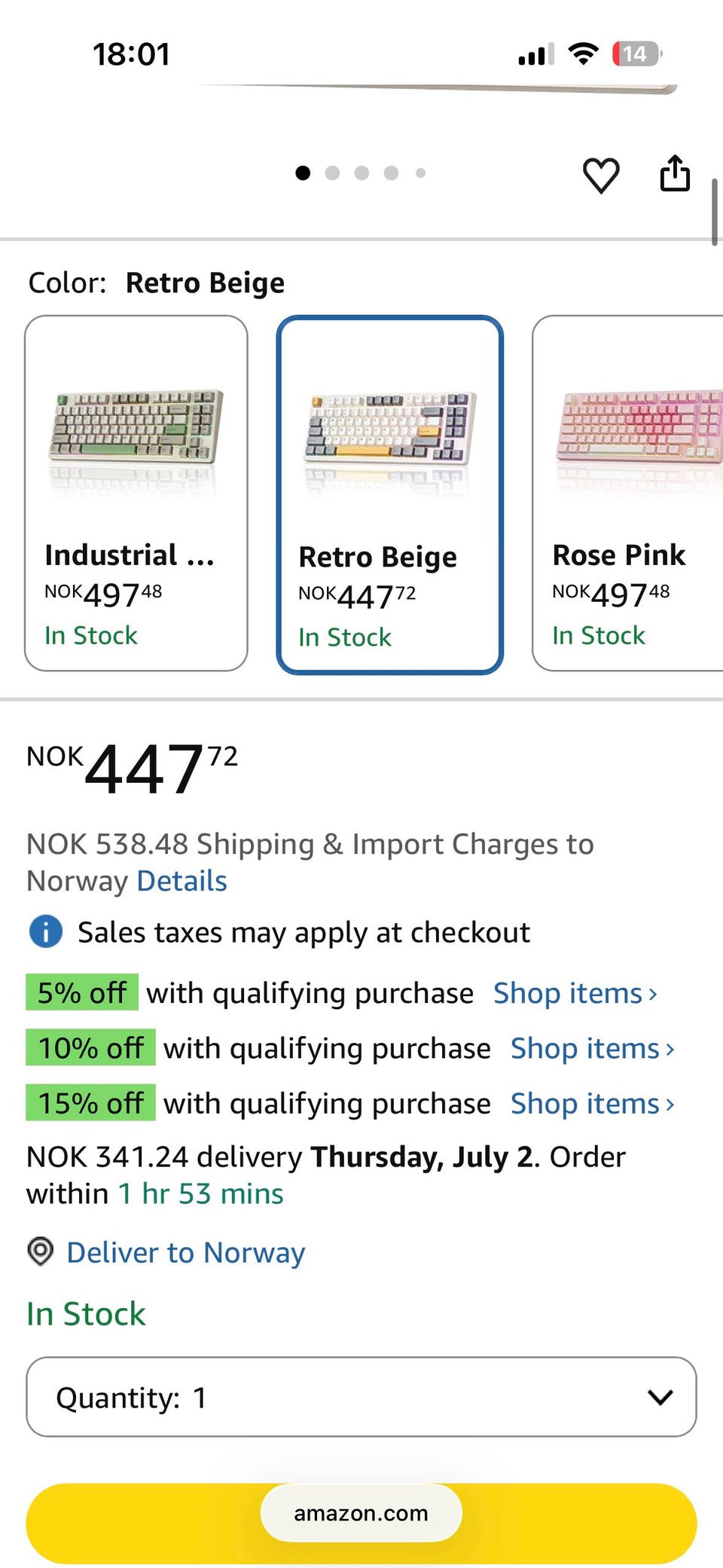The width and height of the screenshot is (723, 1568).
Task: Tap the yellow add to cart button
Action: point(361,1524)
